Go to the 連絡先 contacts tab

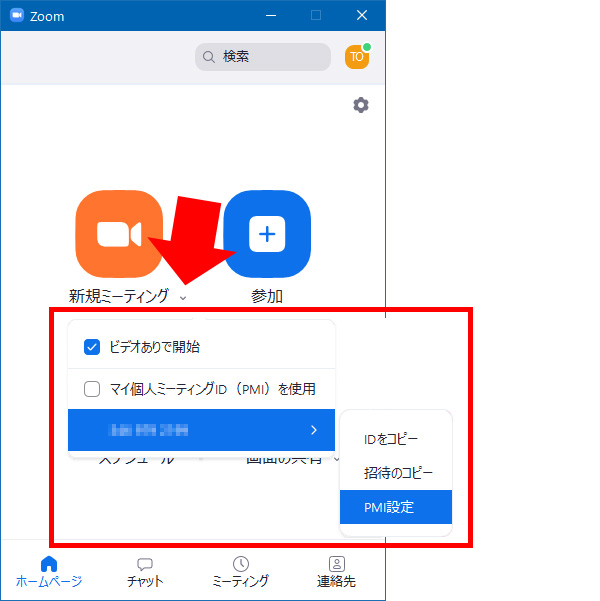pos(336,572)
